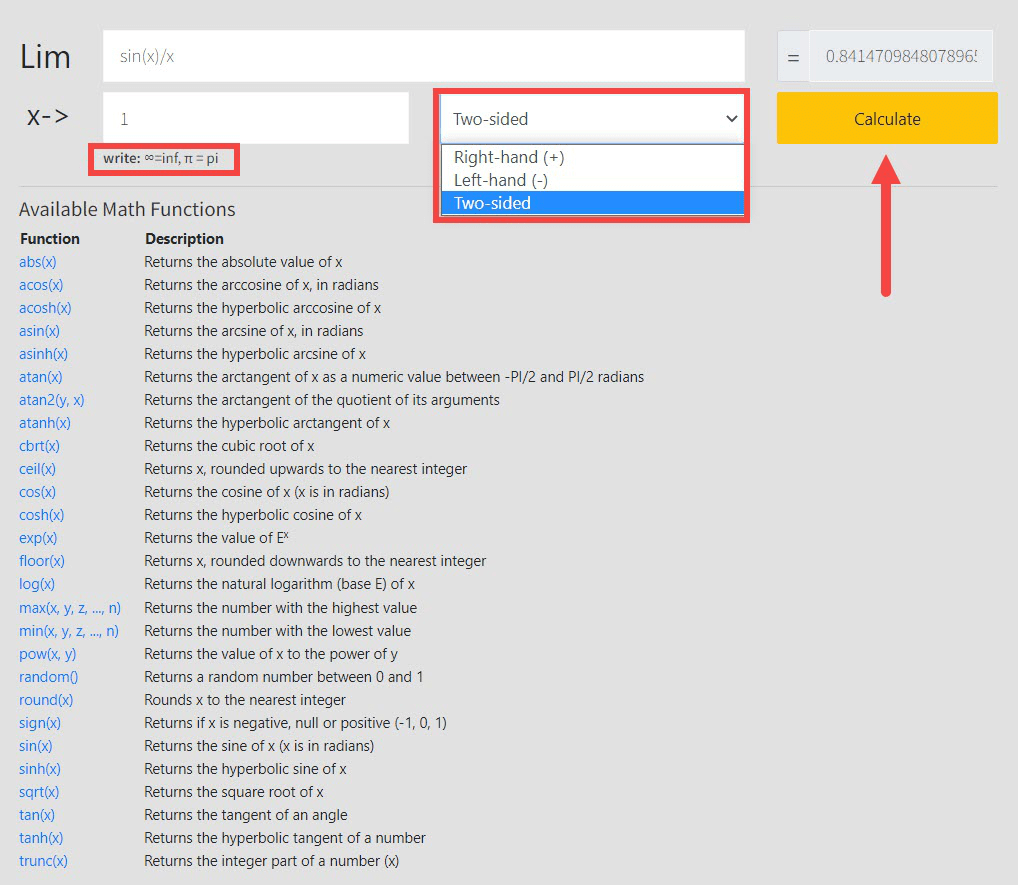Insert the acos(x) function link
This screenshot has height=885, width=1018.
41,285
